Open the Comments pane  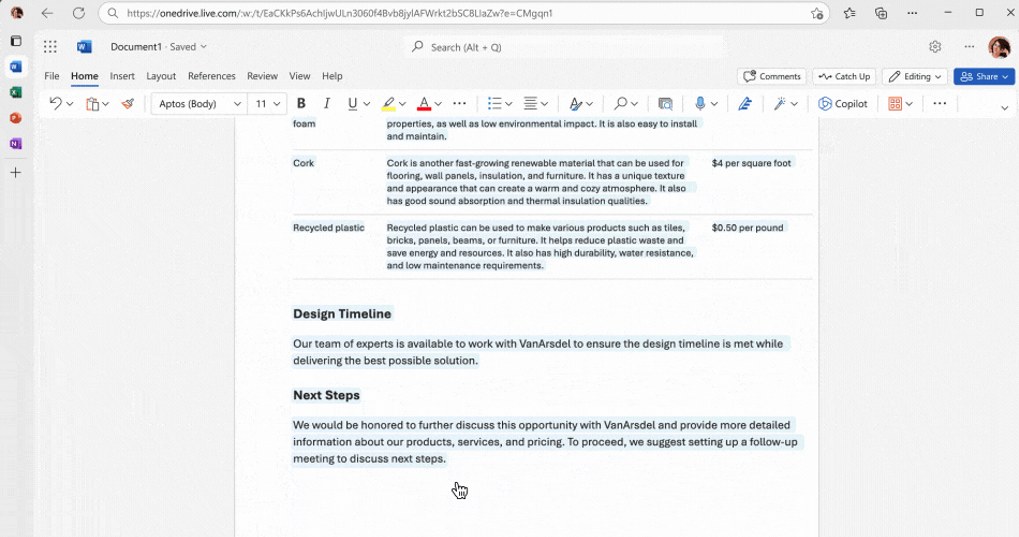(772, 76)
